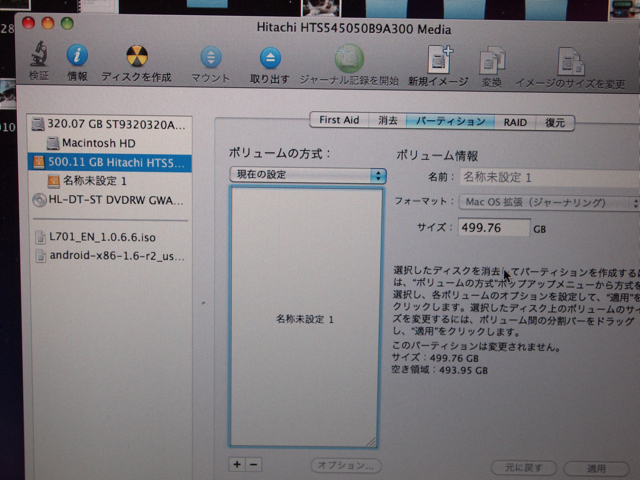The height and width of the screenshot is (480, 640).
Task: Open the Volume Scheme (現在の設定) dropdown
Action: 307,175
